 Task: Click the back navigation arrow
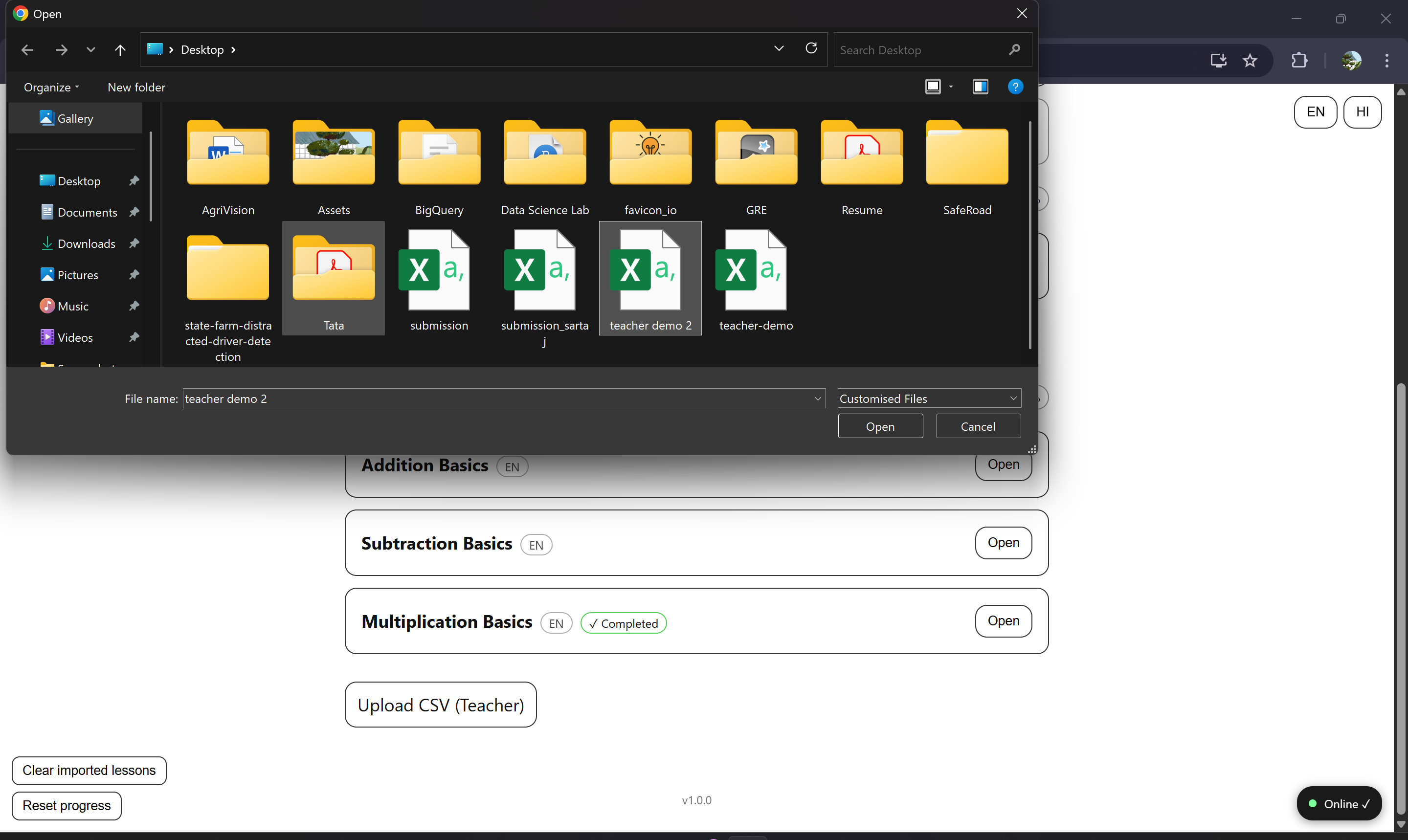[27, 50]
